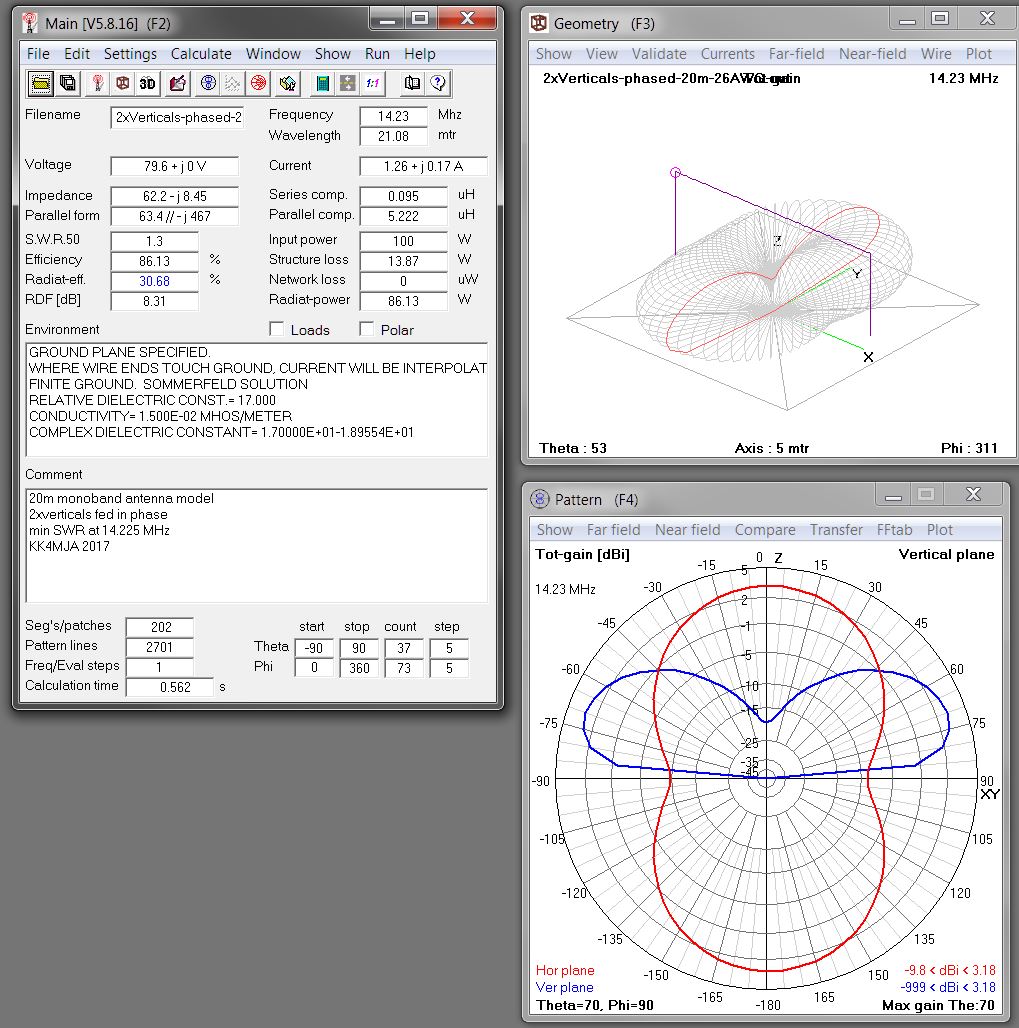The height and width of the screenshot is (1028, 1019).
Task: Click the Near field option in Pattern window
Action: coord(688,530)
